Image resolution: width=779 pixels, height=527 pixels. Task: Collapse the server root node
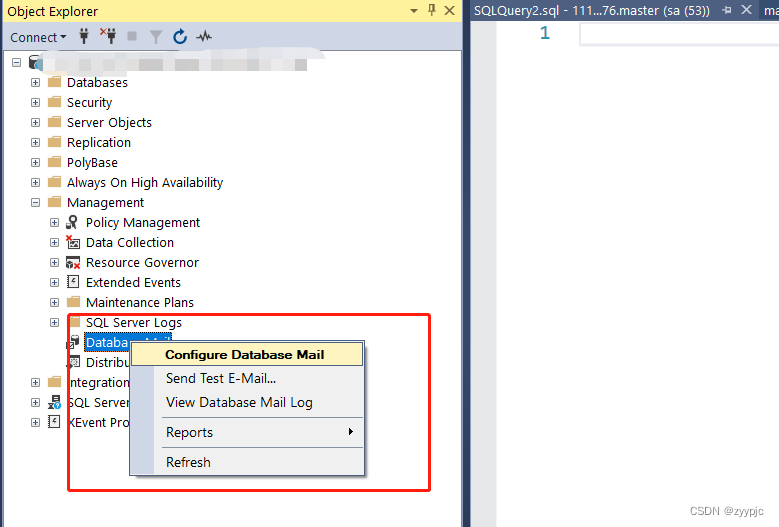(x=17, y=63)
